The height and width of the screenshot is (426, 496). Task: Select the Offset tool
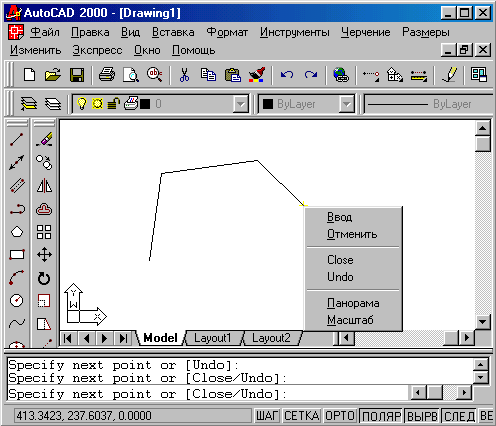click(44, 209)
